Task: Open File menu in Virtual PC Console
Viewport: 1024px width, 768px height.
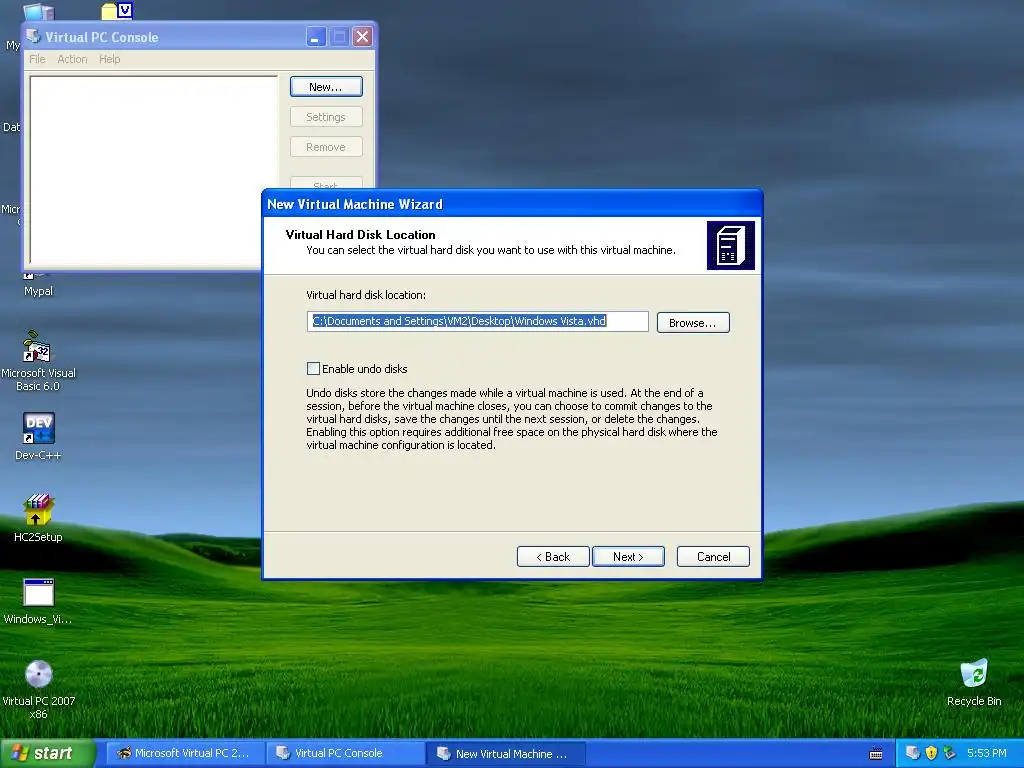Action: pos(37,59)
